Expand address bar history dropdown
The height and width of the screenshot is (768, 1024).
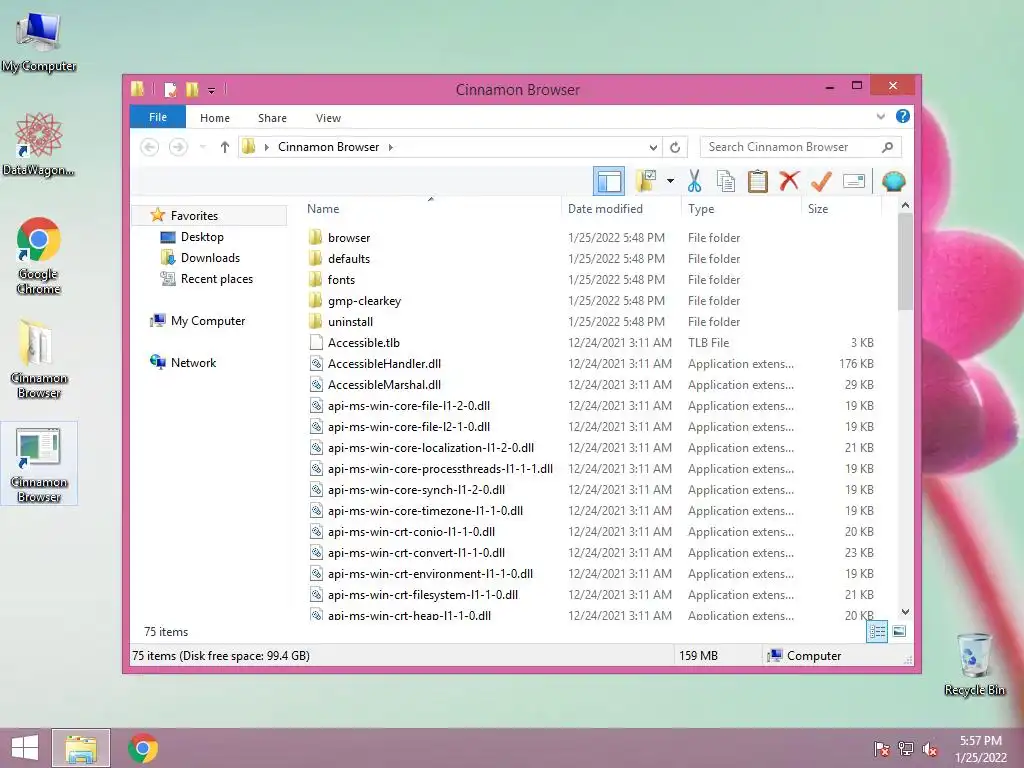pos(653,147)
